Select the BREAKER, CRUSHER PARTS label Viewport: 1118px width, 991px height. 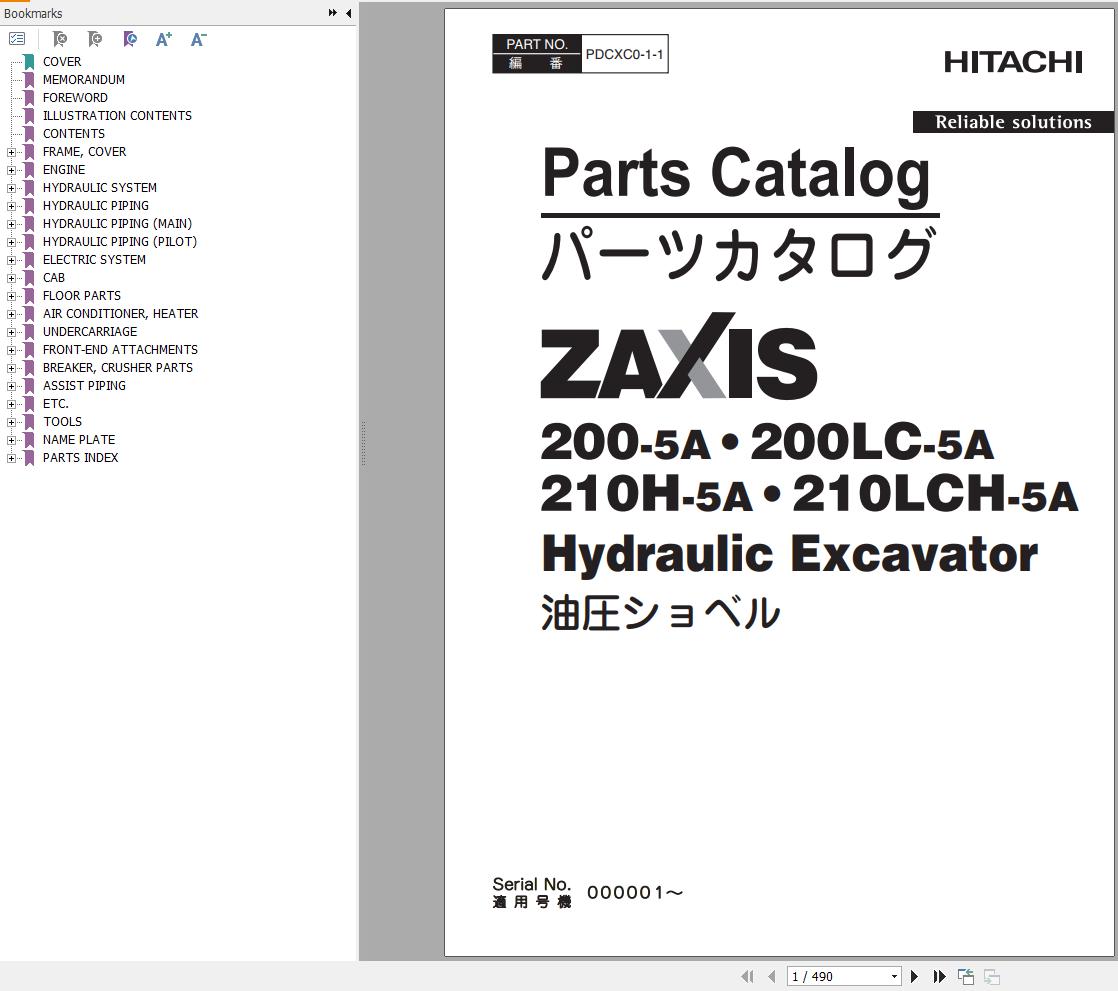click(x=118, y=368)
